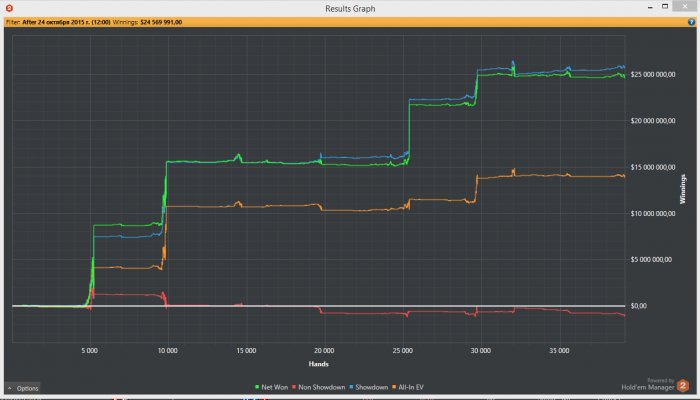Click the $10 000 000,00 y-axis label
Image resolution: width=700 pixels, height=400 pixels.
tap(653, 213)
